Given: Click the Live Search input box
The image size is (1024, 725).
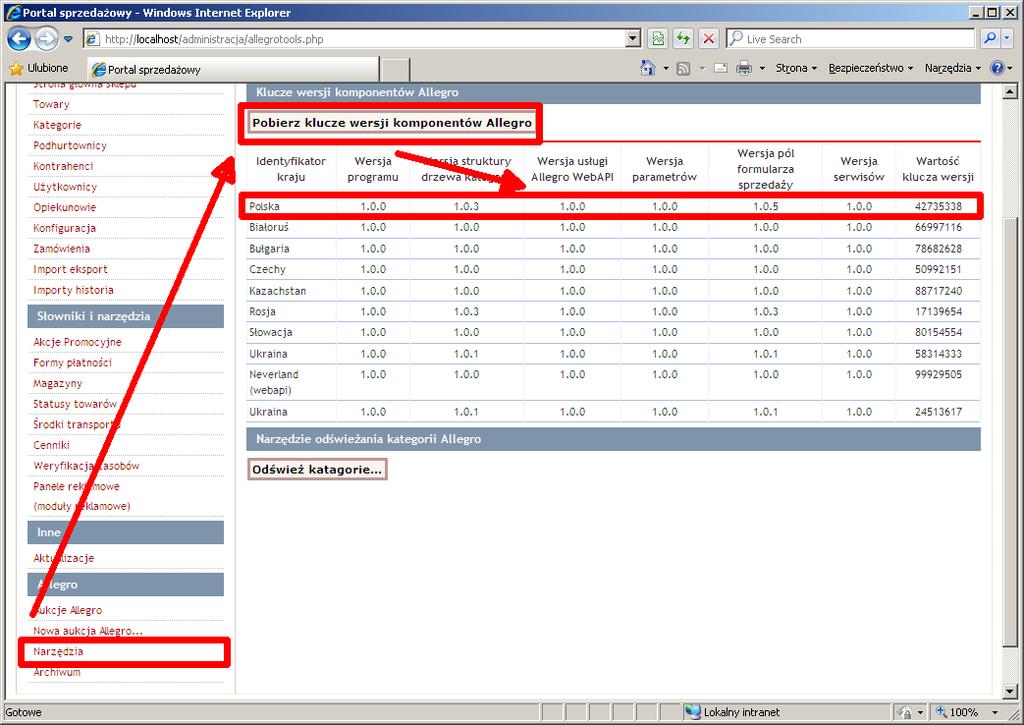Looking at the screenshot, I should tap(851, 39).
